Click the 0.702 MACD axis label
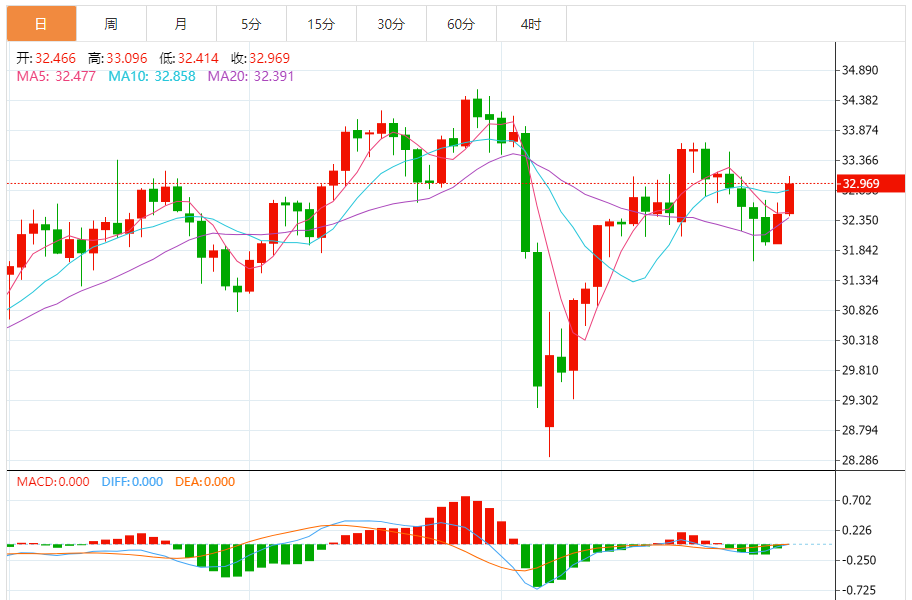This screenshot has width=912, height=600. pyautogui.click(x=857, y=500)
